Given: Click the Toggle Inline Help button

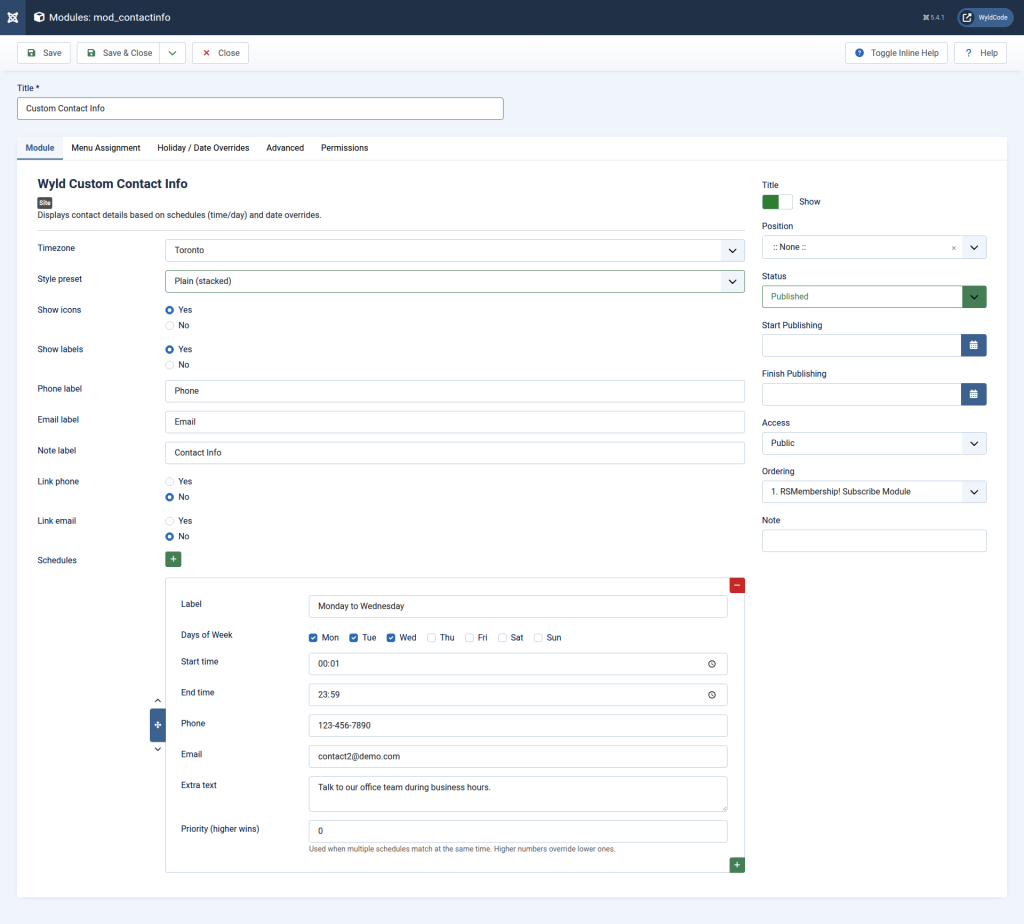Looking at the screenshot, I should point(898,52).
